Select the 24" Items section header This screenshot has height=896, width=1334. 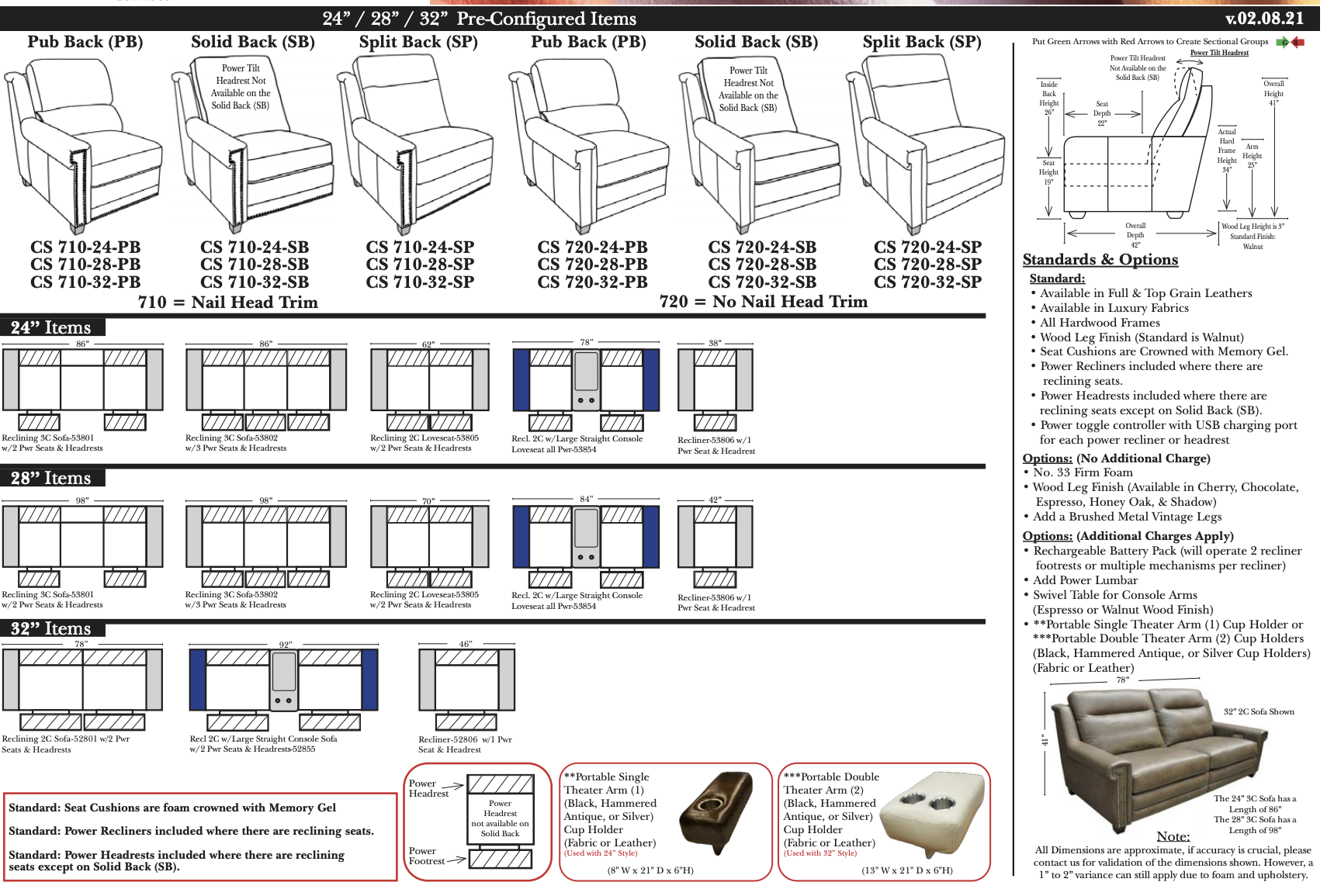(51, 327)
